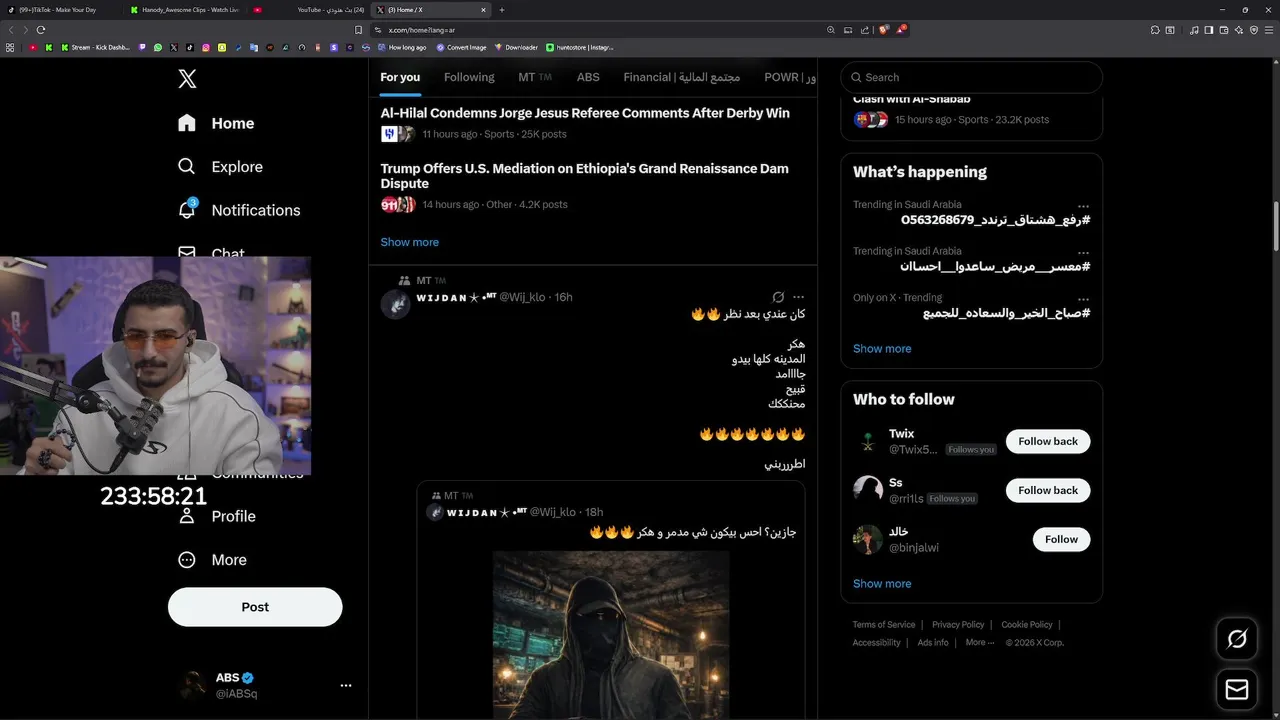This screenshot has height=720, width=1280.
Task: Open Cookie Policy footer link
Action: pyautogui.click(x=1027, y=625)
